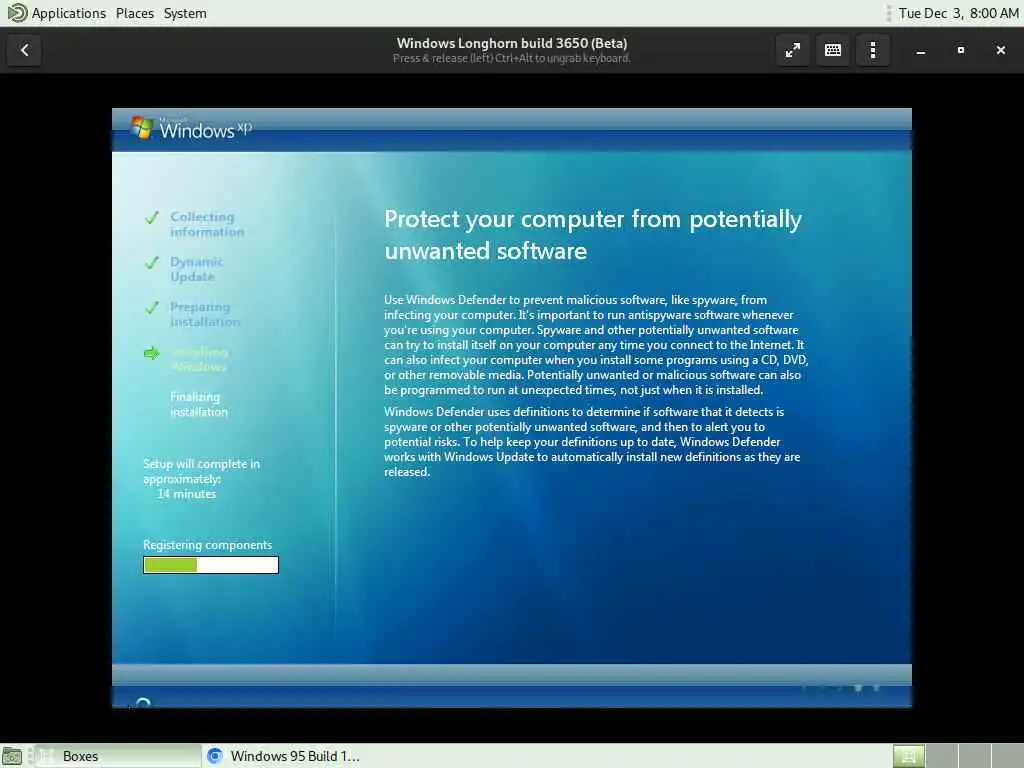Click the Windows XP logo

191,129
